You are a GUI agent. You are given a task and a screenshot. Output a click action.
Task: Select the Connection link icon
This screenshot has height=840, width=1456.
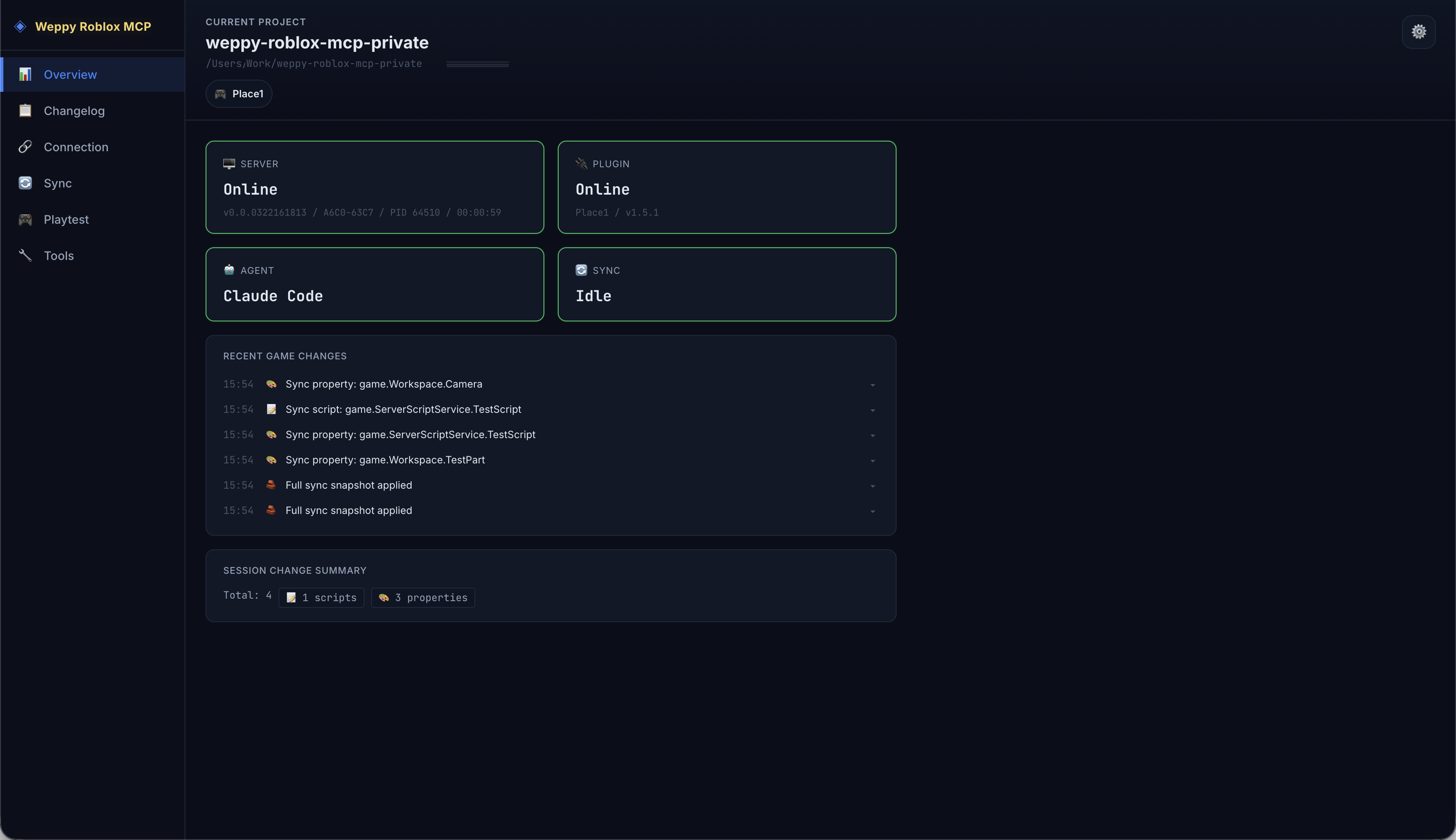pos(25,147)
